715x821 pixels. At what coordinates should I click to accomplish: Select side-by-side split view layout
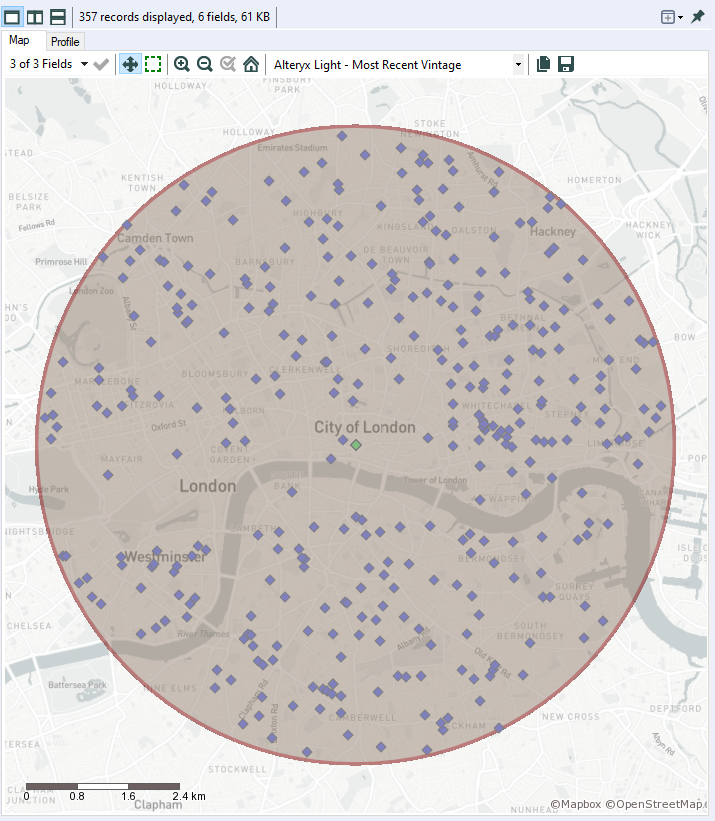pos(35,17)
